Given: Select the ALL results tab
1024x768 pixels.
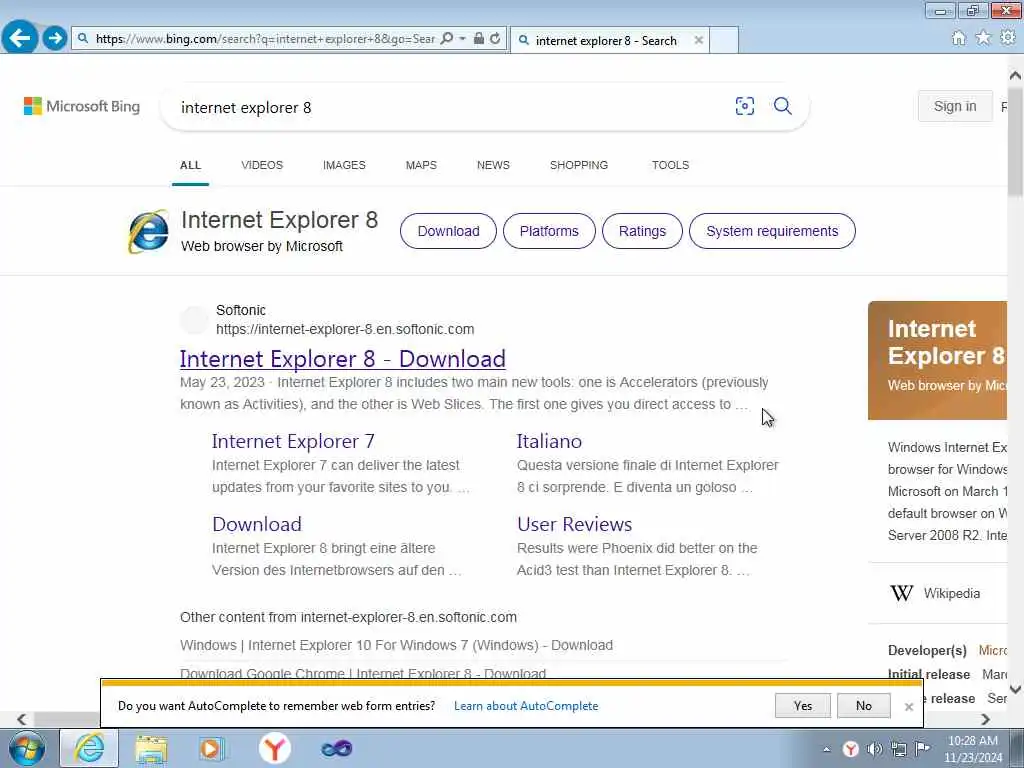Looking at the screenshot, I should [x=190, y=165].
